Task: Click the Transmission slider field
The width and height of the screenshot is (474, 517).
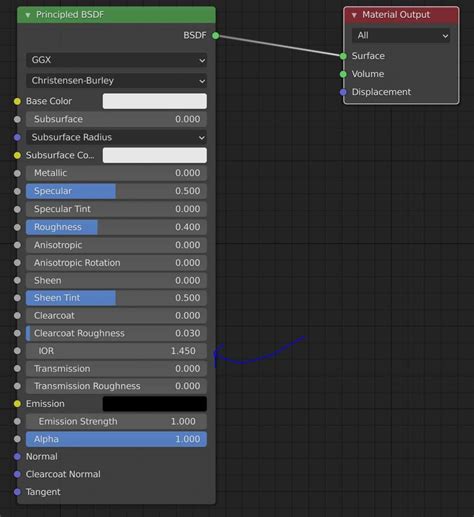Action: [116, 369]
